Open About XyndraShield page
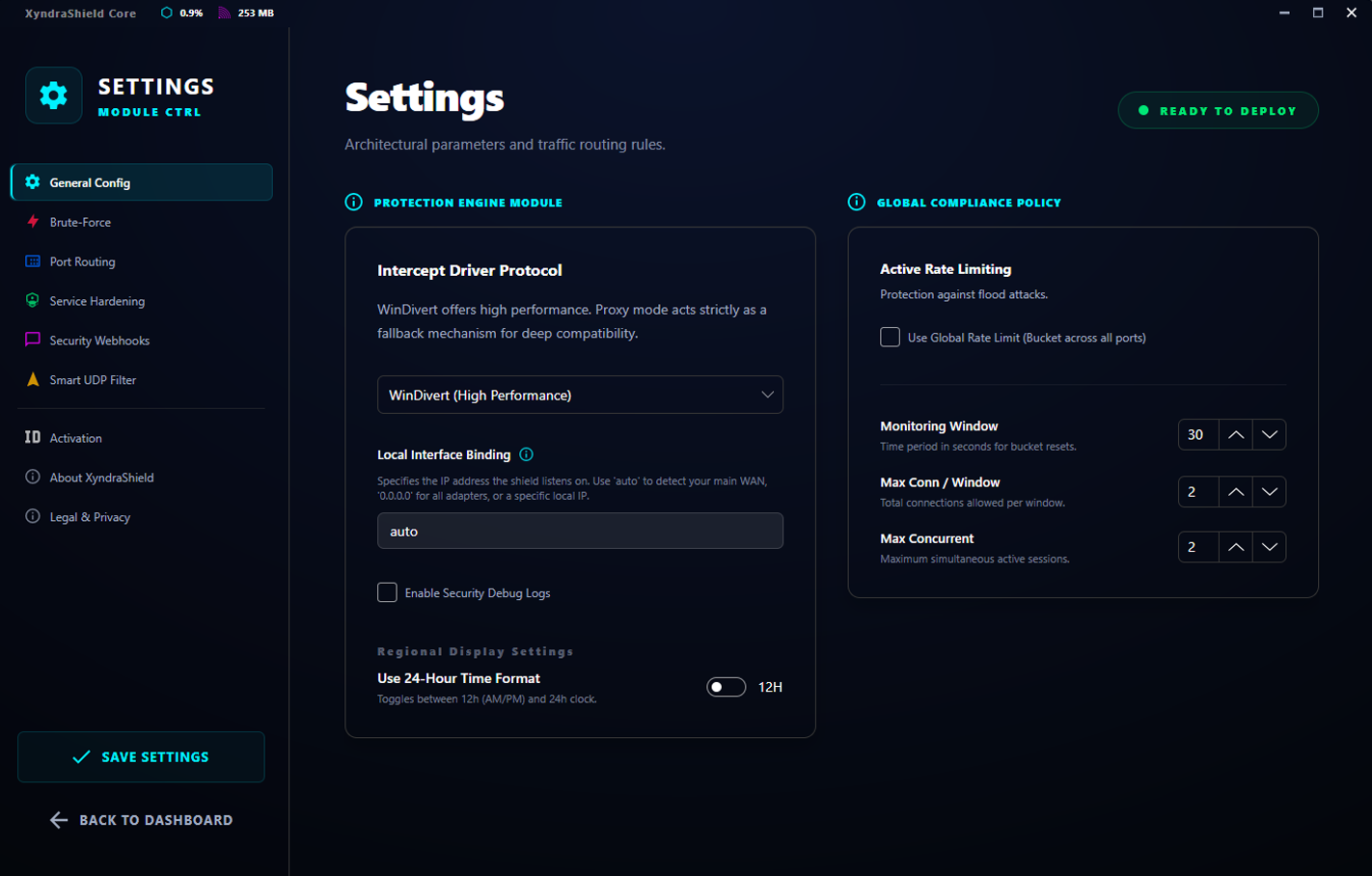Screen dimensions: 1372x876 (x=142, y=478)
